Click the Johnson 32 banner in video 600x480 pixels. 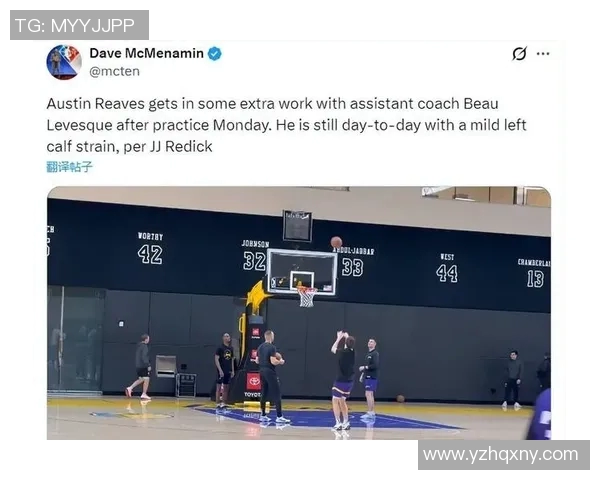[x=255, y=256]
